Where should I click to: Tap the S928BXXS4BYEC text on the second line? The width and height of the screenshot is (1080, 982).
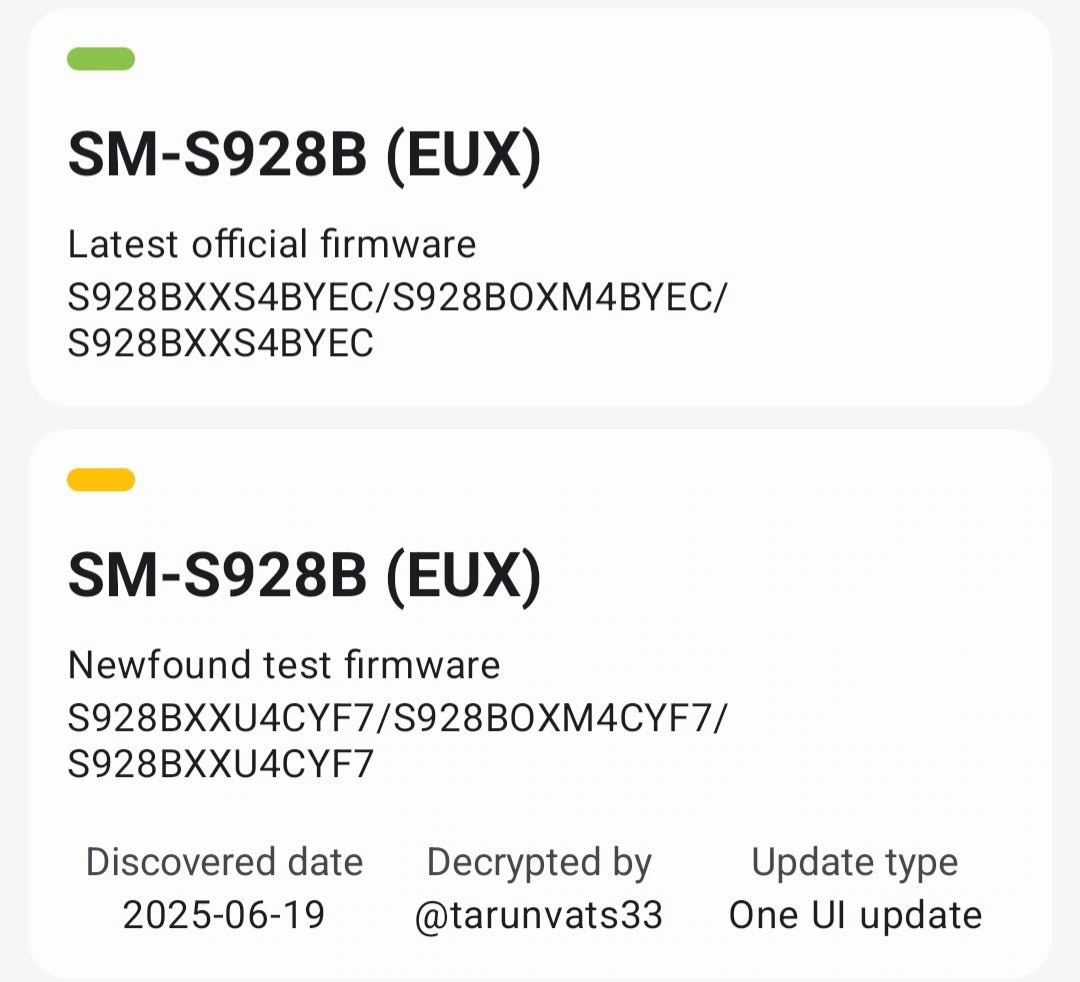221,344
